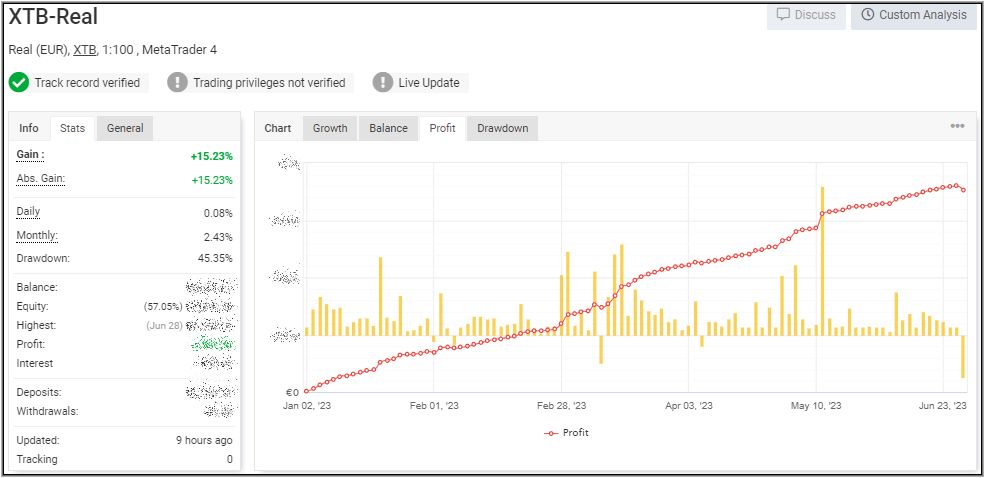Show the Balance chart tab
Viewport: 985px width, 478px height.
(388, 128)
